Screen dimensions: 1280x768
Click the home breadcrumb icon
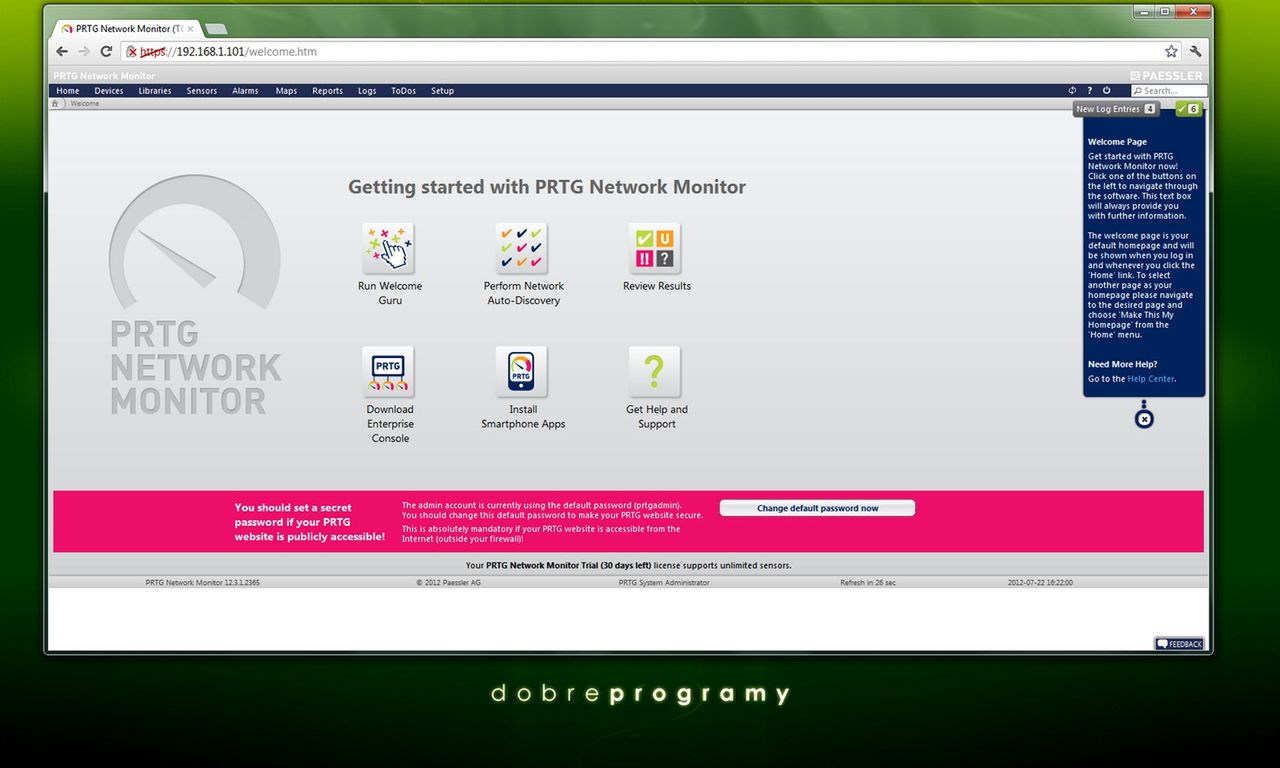pos(57,103)
